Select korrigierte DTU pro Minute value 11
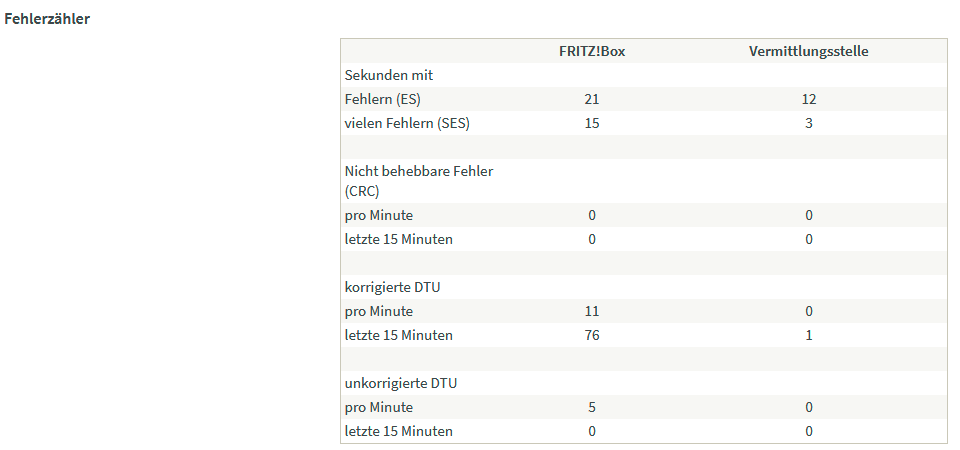The height and width of the screenshot is (450, 960). point(592,311)
